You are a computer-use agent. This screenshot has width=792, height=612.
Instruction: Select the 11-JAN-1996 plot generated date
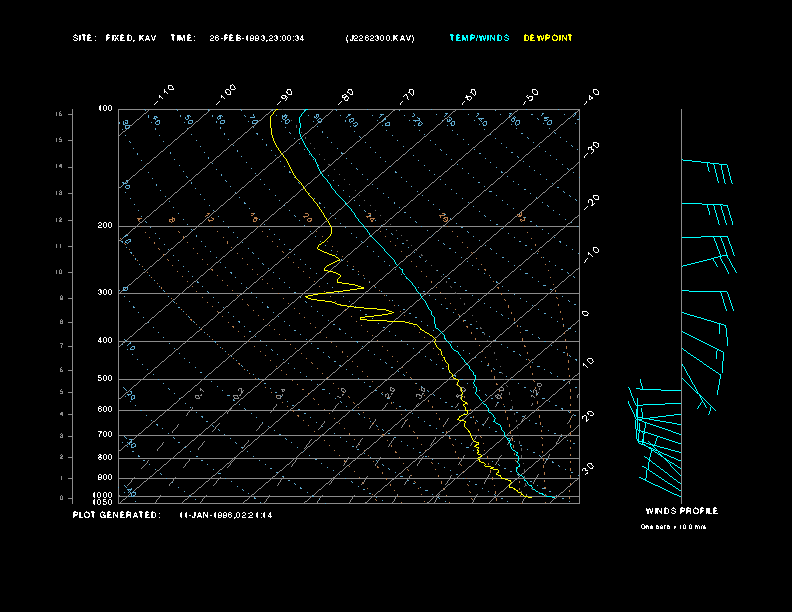[x=226, y=515]
